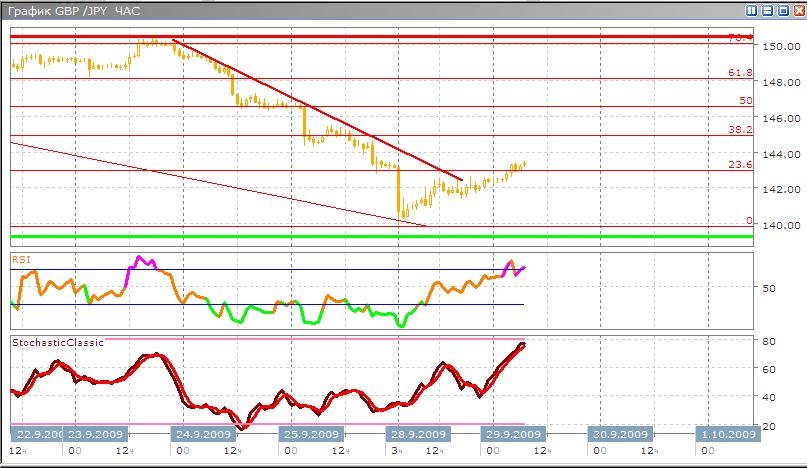The height and width of the screenshot is (468, 807).
Task: Click the 24.9.2009 date marker
Action: click(203, 435)
